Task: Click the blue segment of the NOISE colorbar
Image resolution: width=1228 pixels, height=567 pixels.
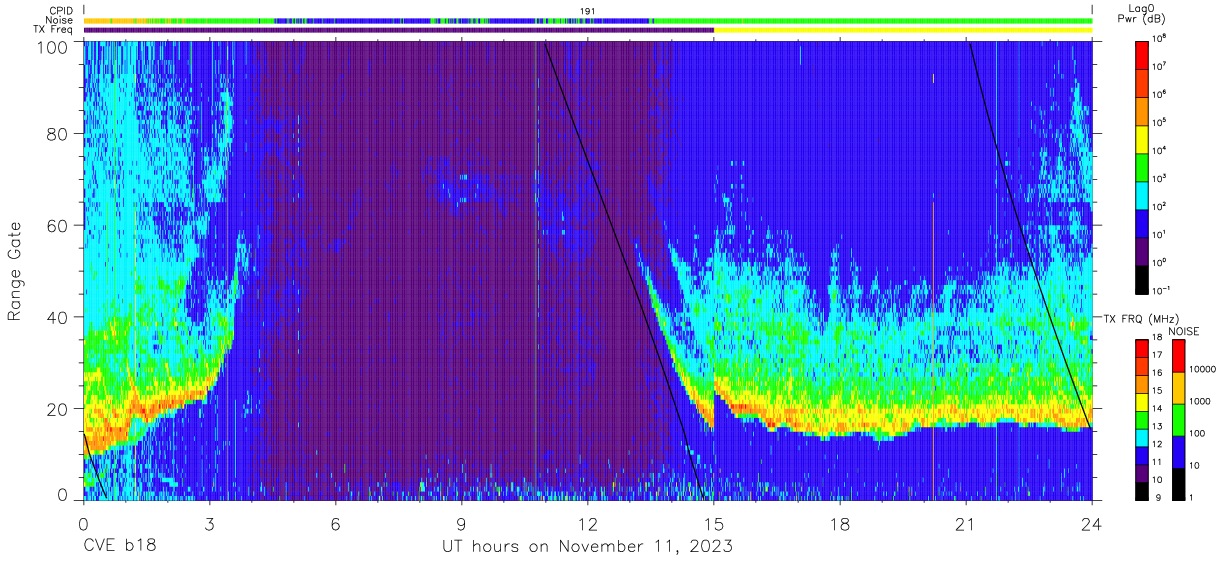Action: tap(1178, 450)
